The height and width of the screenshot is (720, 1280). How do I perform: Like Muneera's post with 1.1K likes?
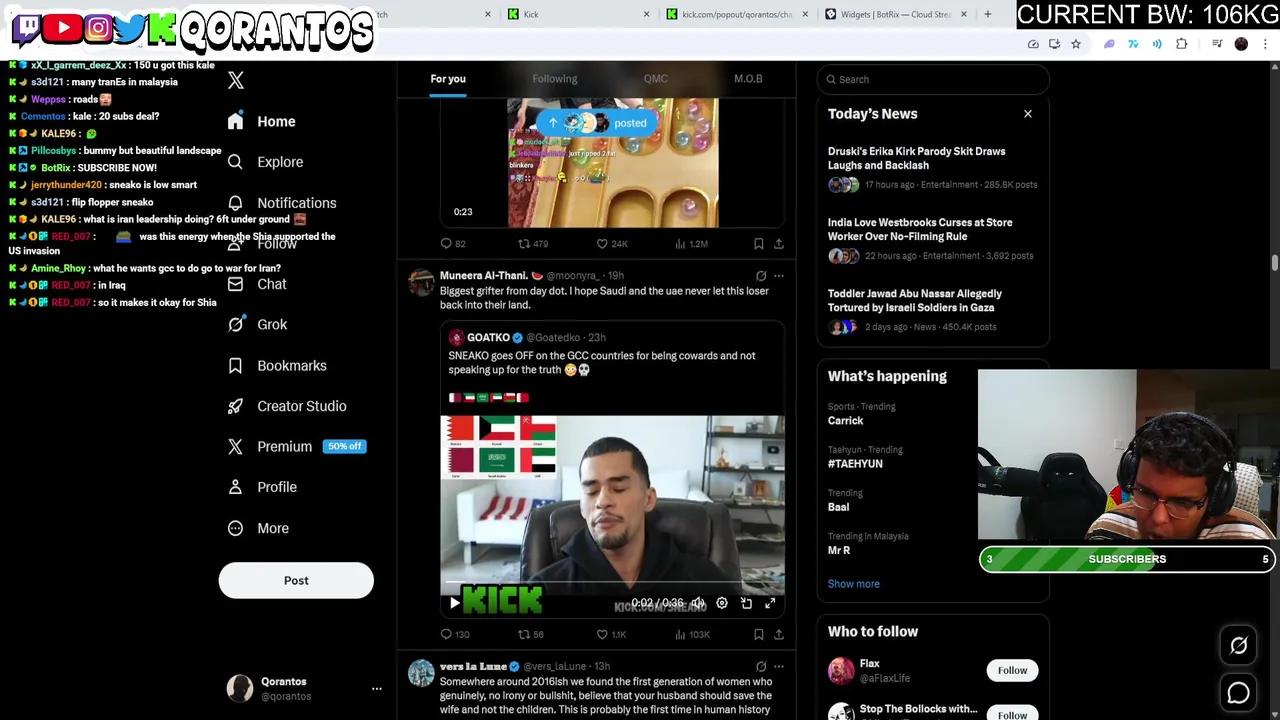coord(611,634)
